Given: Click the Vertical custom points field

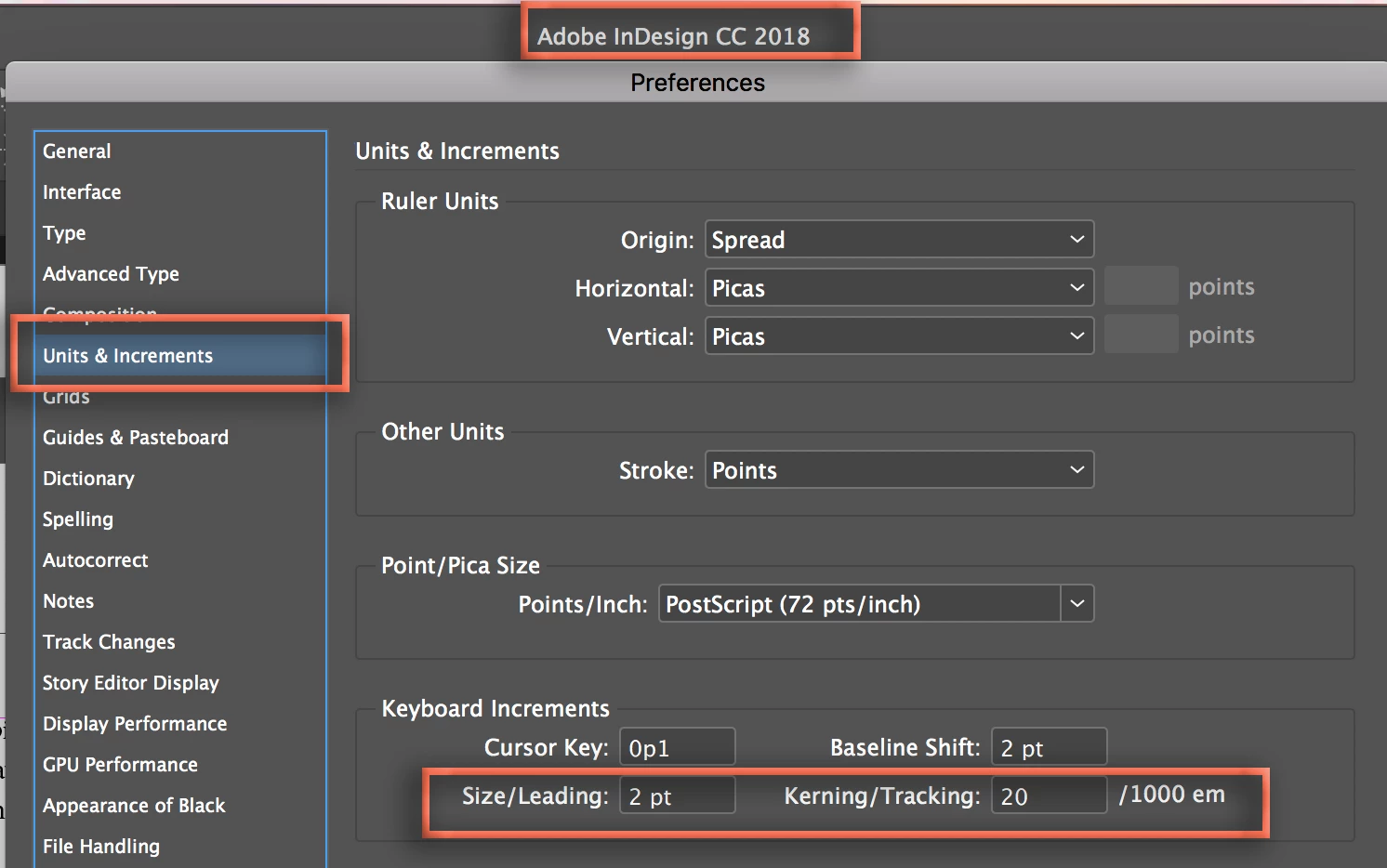Looking at the screenshot, I should [x=1141, y=335].
